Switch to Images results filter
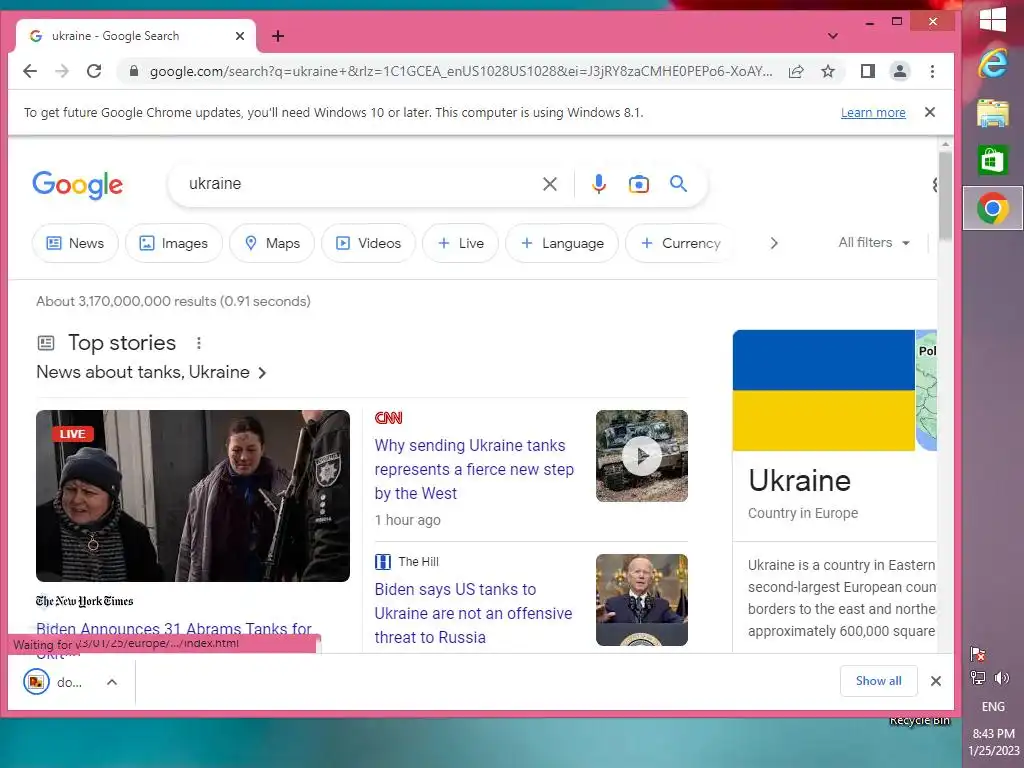1024x768 pixels. click(174, 243)
